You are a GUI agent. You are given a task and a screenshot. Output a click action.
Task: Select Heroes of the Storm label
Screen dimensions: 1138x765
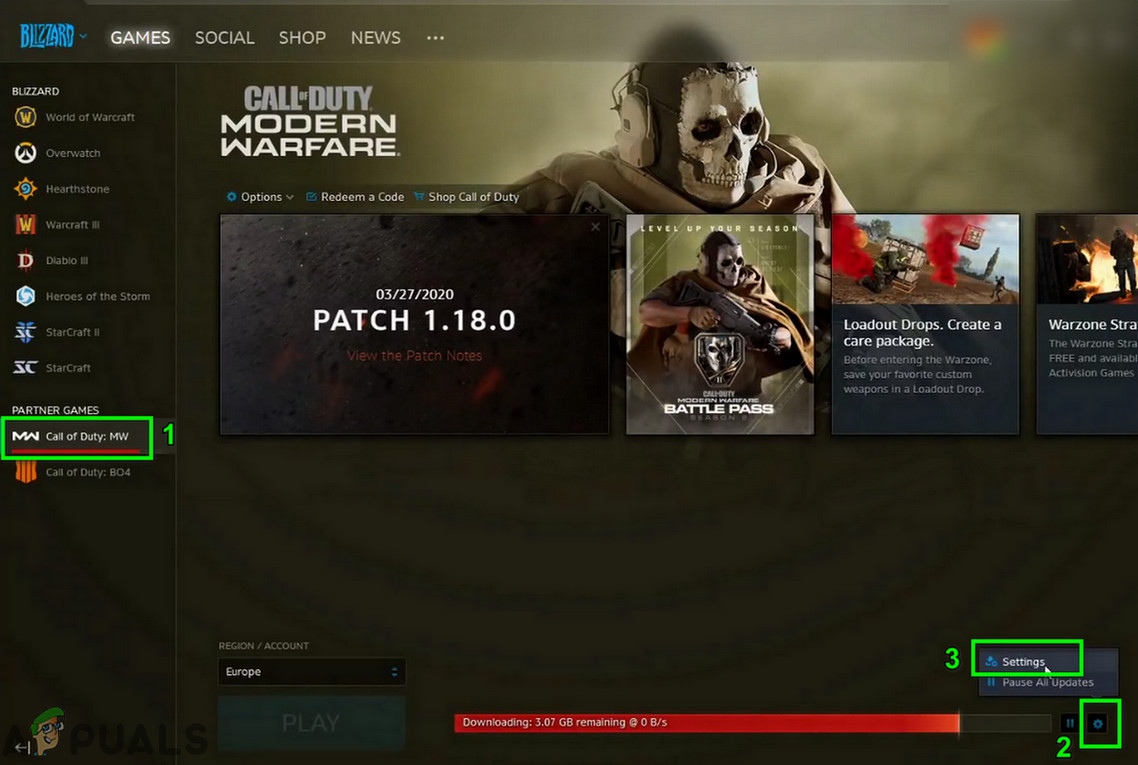click(x=98, y=296)
